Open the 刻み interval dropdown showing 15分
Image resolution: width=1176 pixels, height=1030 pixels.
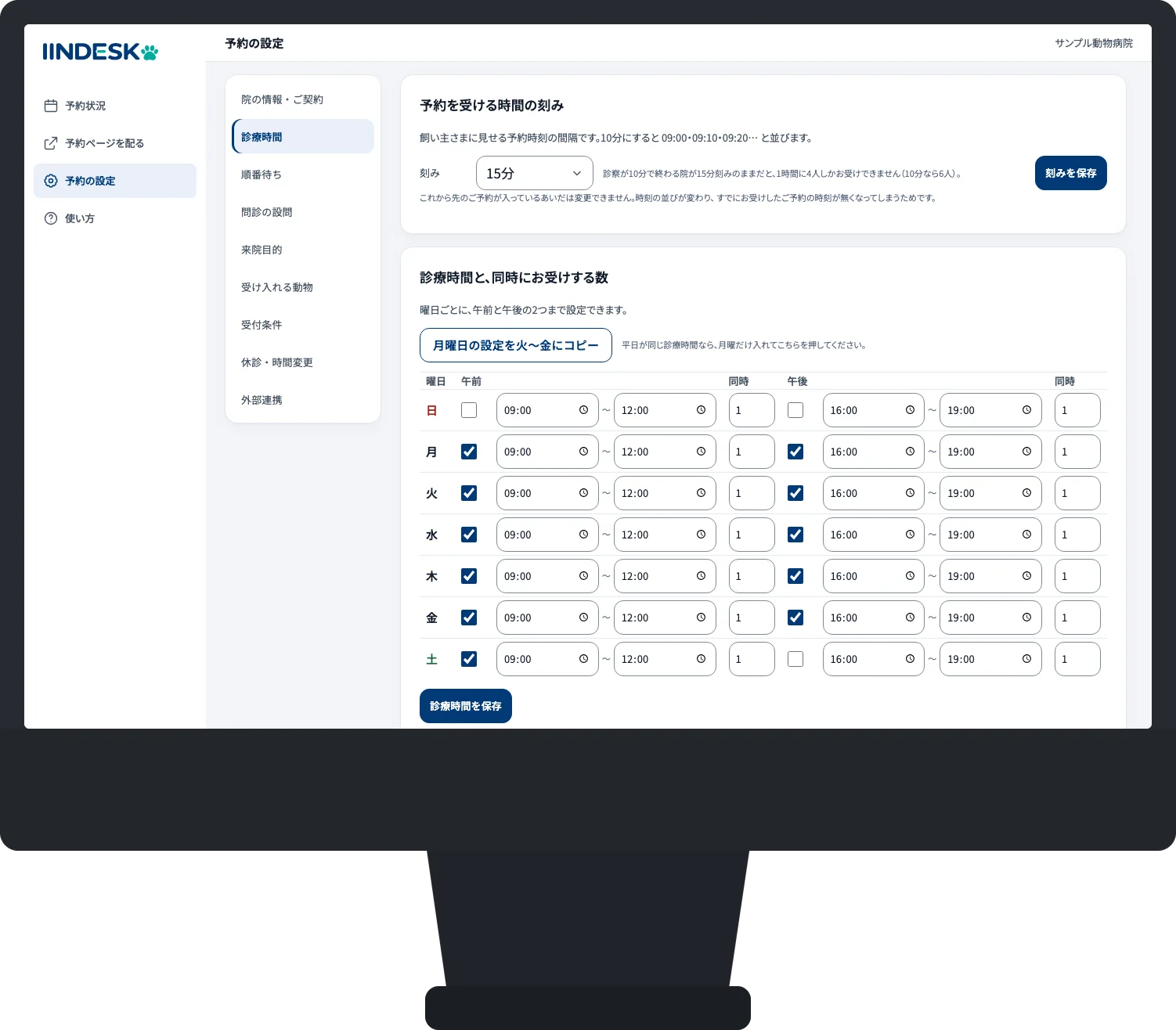pyautogui.click(x=534, y=173)
